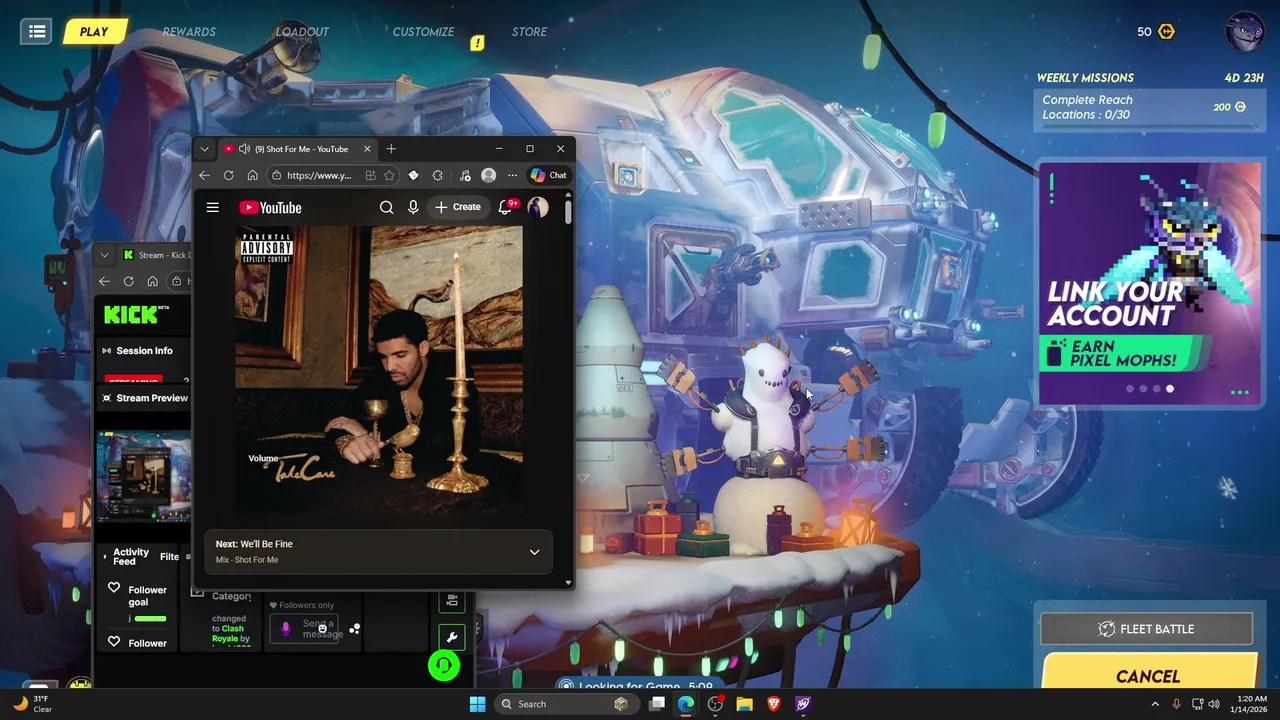This screenshot has height=720, width=1280.
Task: Open YouTube notifications bell
Action: coord(505,207)
